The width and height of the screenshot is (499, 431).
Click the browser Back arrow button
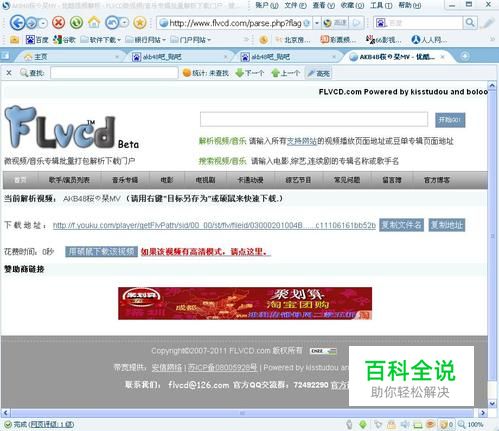pos(17,23)
